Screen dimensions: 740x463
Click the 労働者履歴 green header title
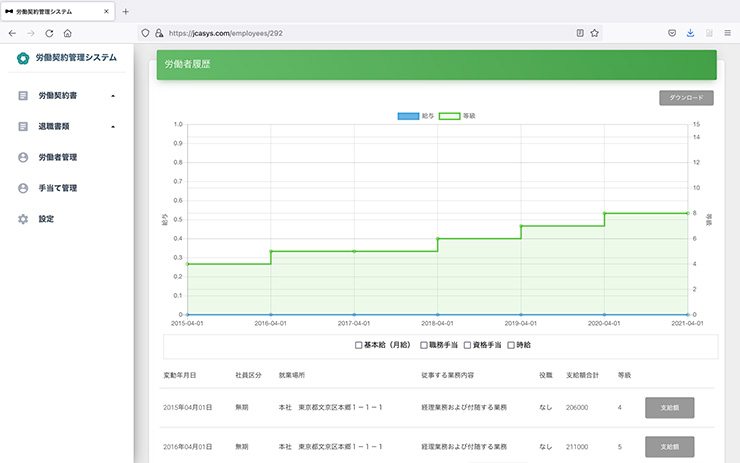pos(187,64)
